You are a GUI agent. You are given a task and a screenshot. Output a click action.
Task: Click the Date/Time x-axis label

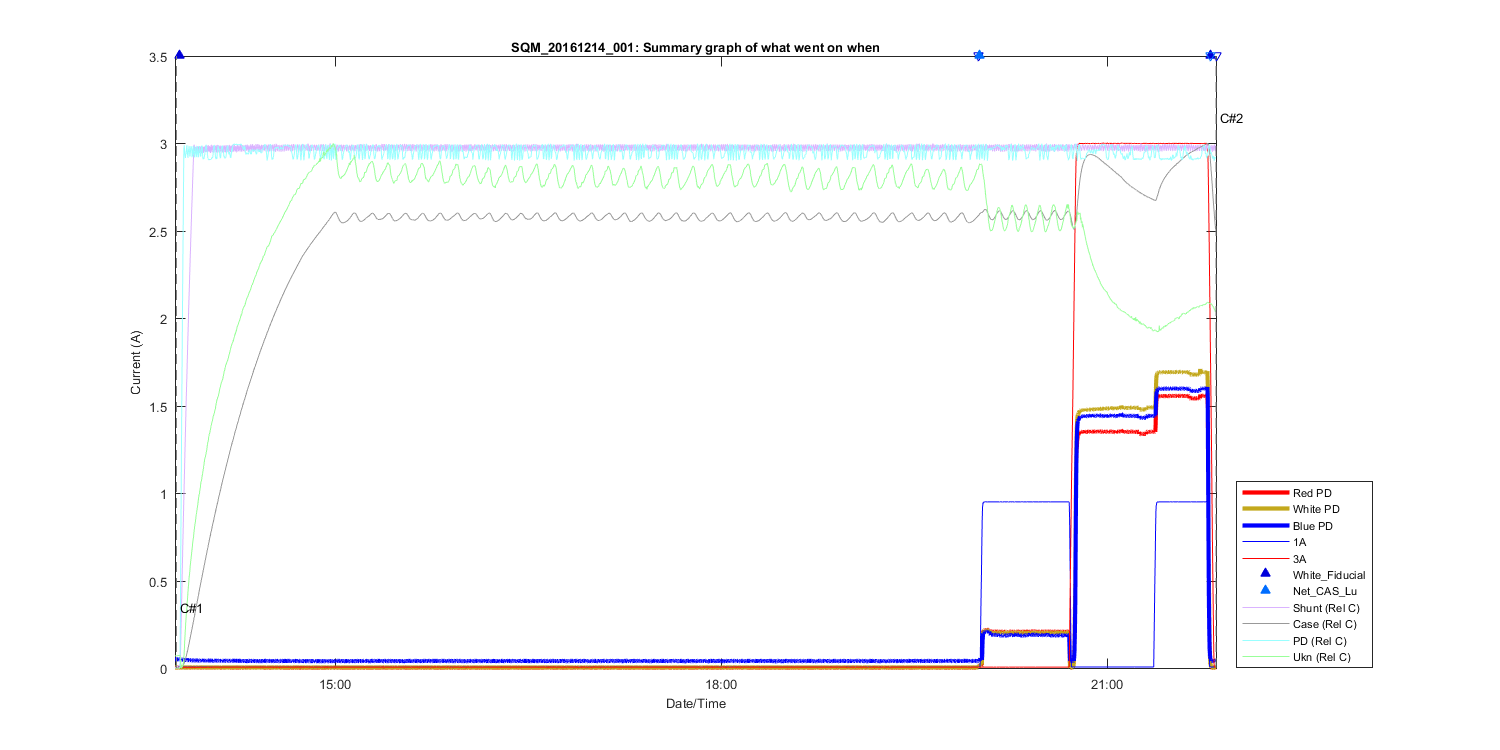(x=696, y=704)
